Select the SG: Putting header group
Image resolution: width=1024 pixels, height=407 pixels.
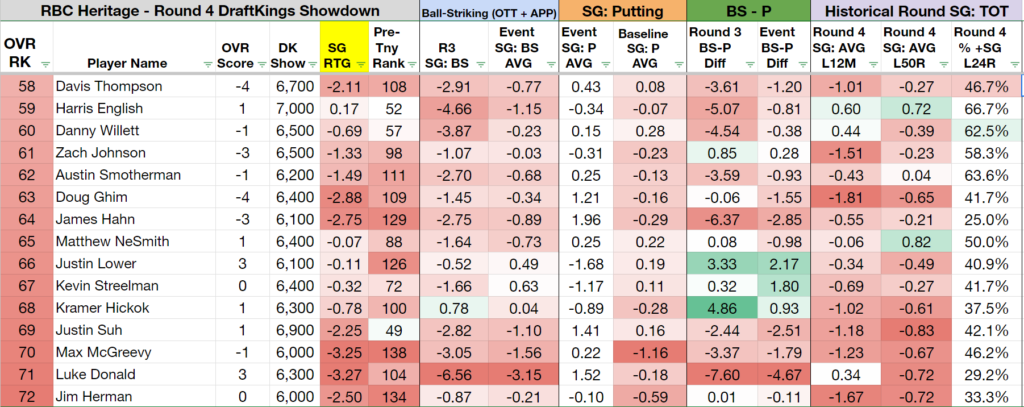[620, 10]
